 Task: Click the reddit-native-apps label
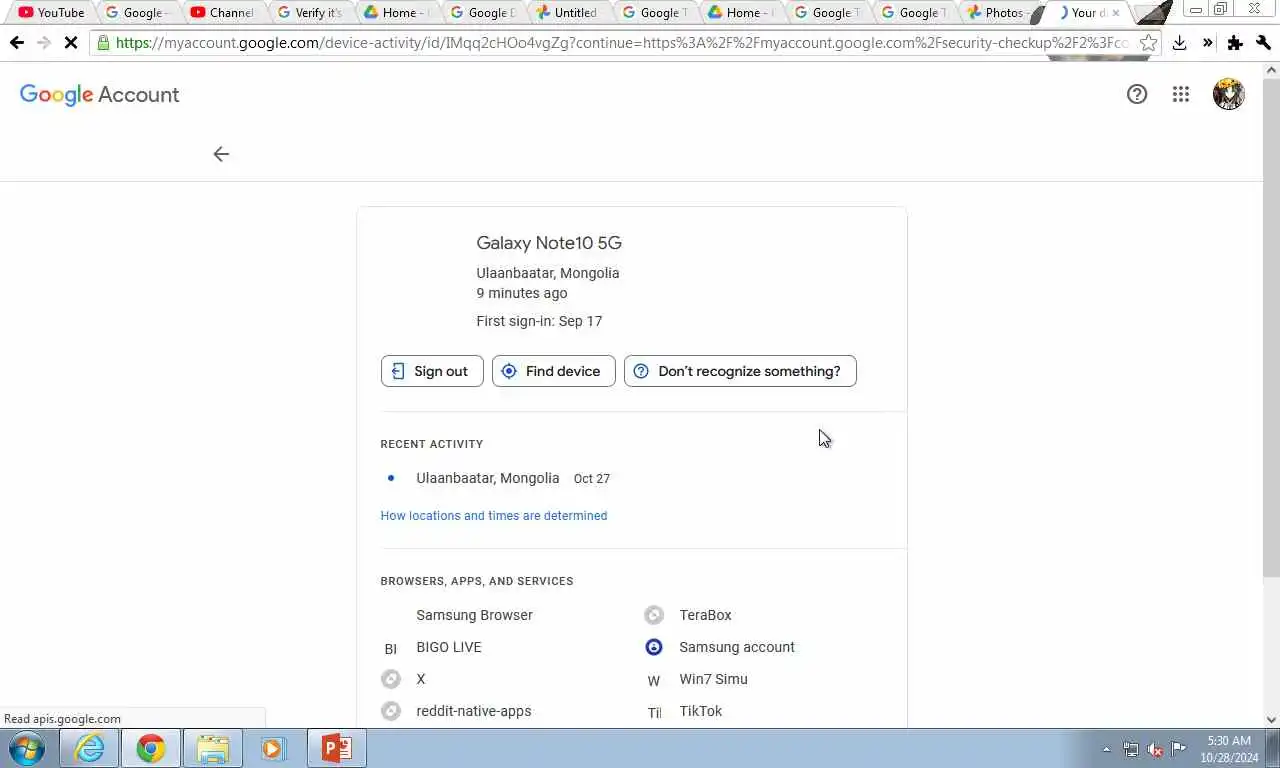click(x=474, y=711)
